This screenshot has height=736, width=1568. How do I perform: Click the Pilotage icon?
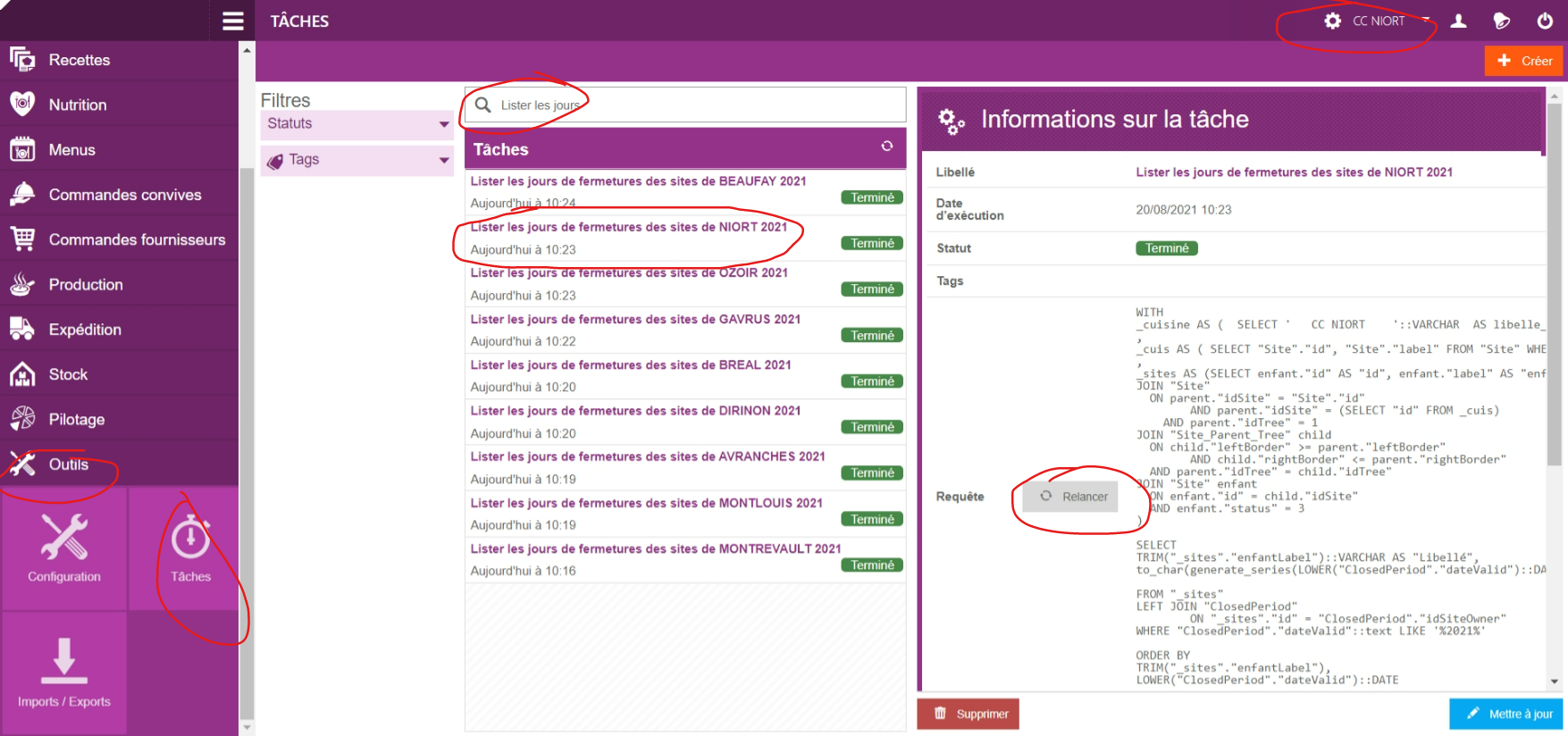(x=22, y=419)
